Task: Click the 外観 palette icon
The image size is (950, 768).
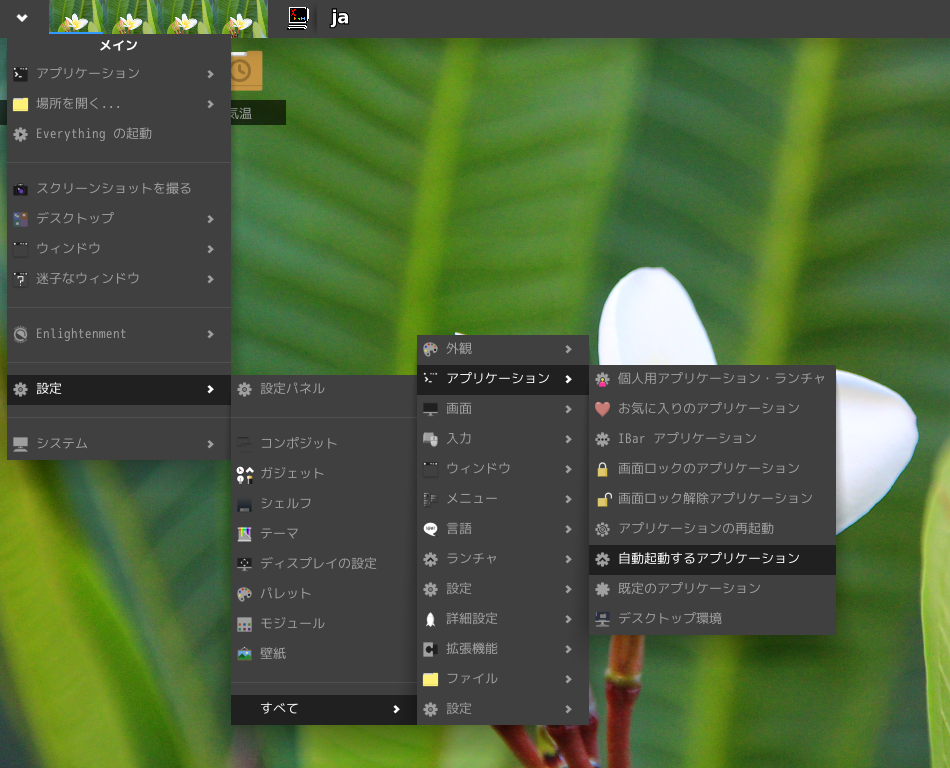Action: (x=430, y=349)
